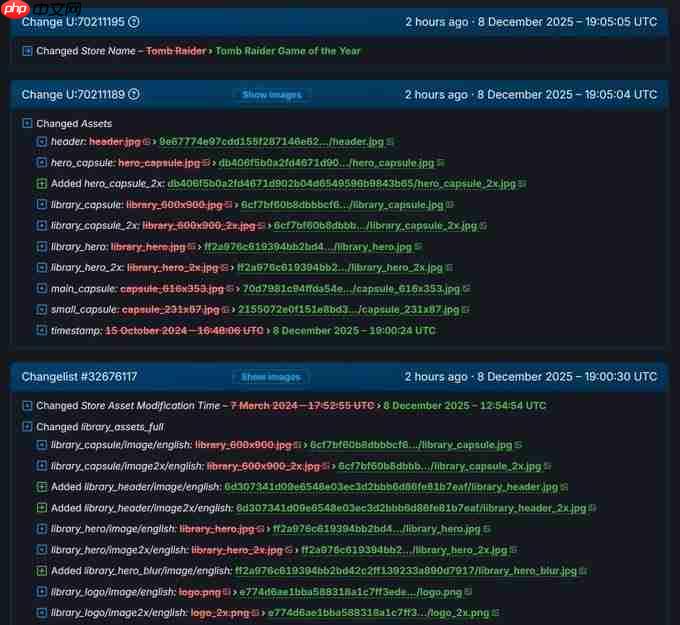Screen dimensions: 680x625
Task: Click expander icon beside Changed Store Name
Action: pyautogui.click(x=27, y=51)
